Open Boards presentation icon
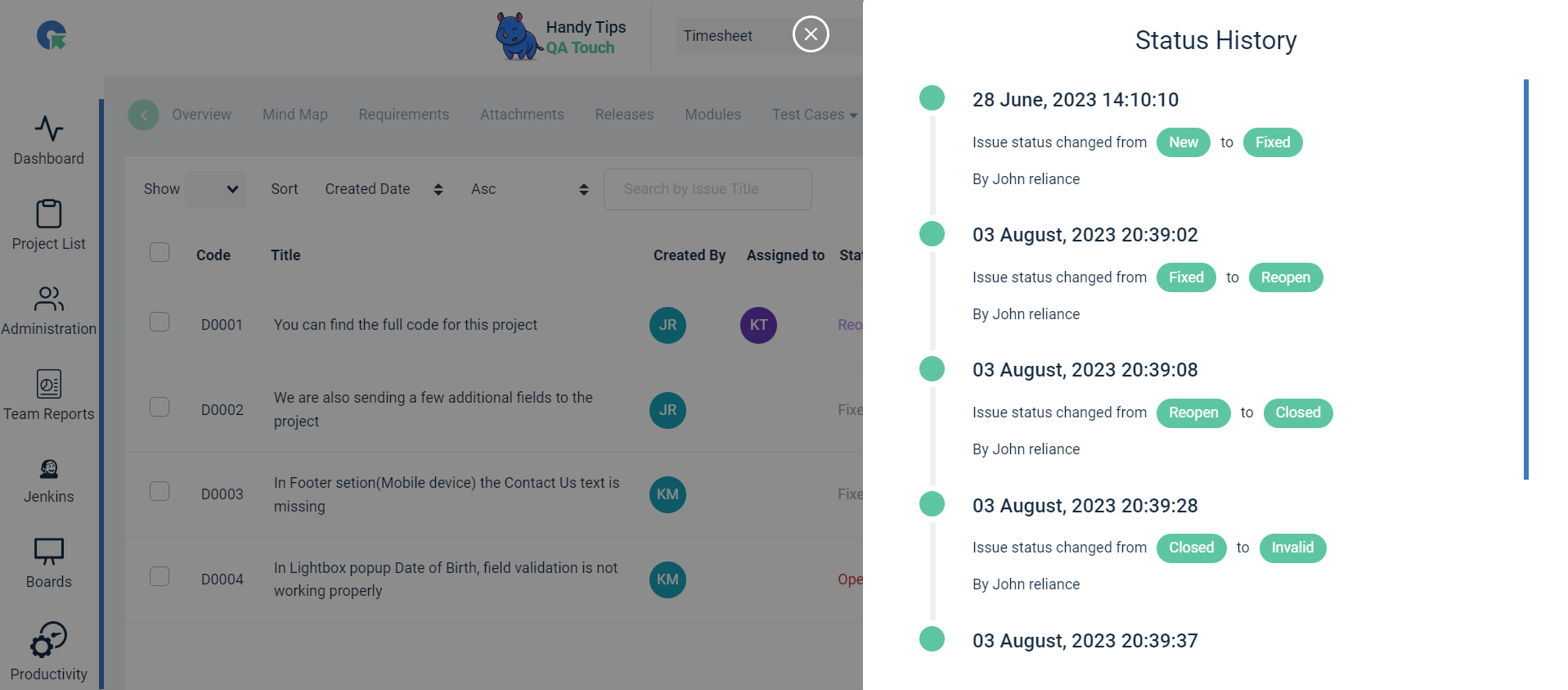Screen dimensions: 1568x690 click(49, 552)
